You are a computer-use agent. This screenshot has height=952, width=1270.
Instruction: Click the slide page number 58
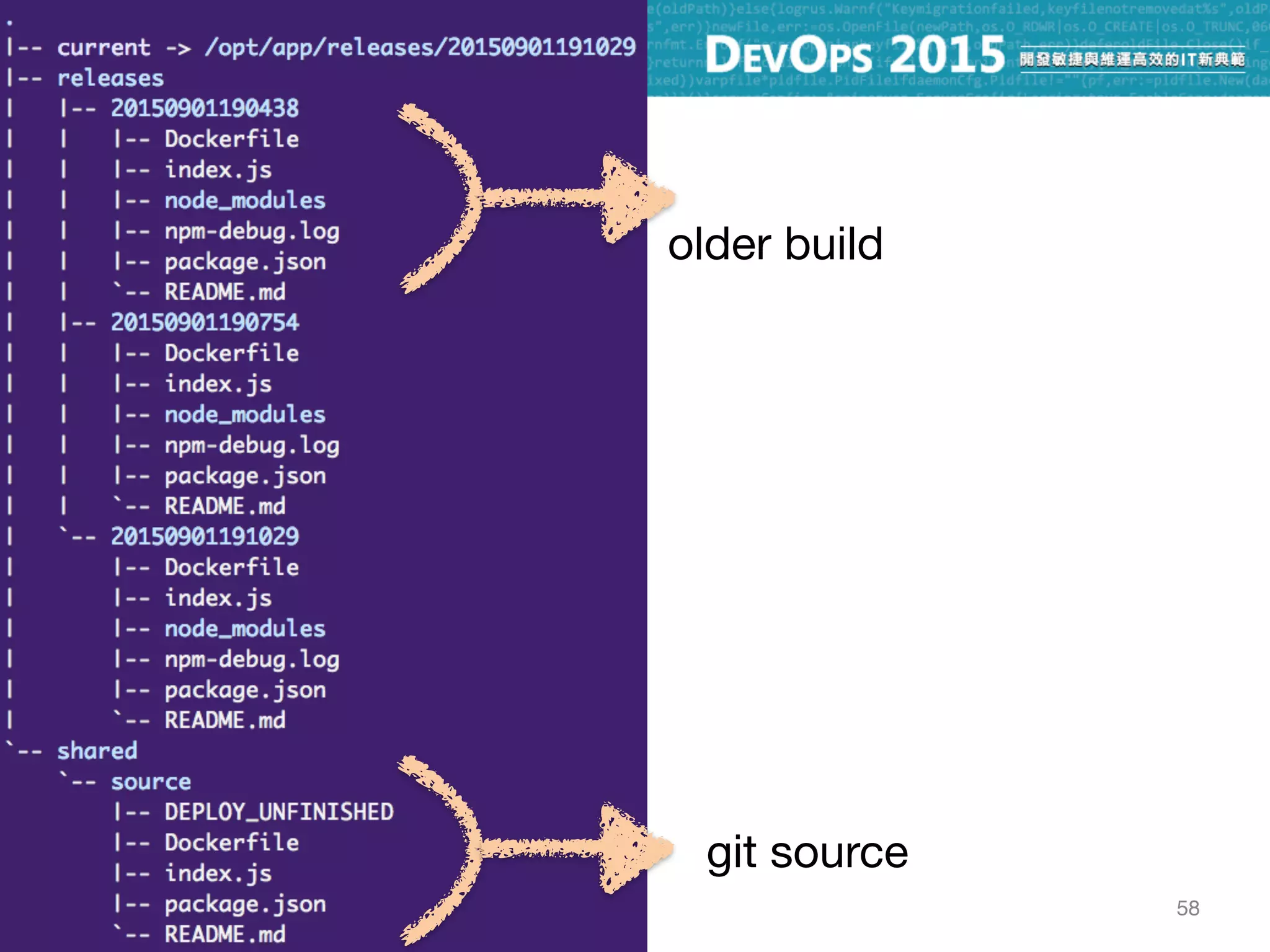click(x=1188, y=909)
